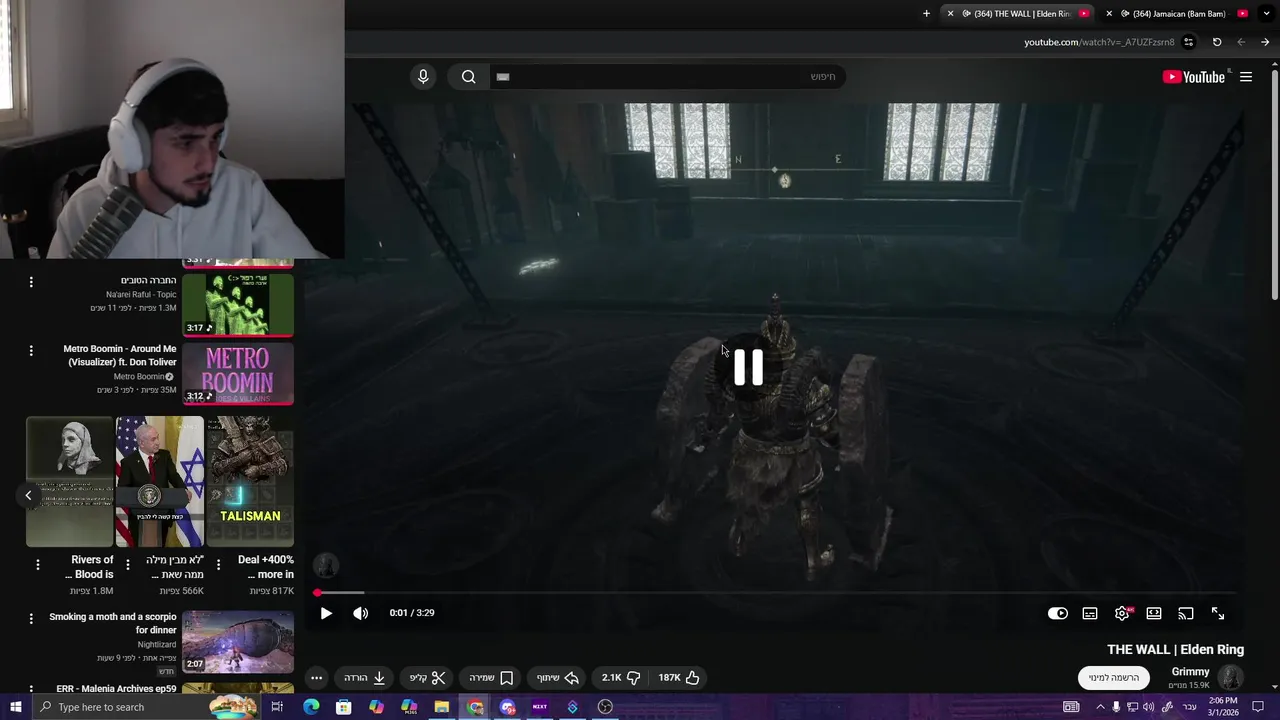Click the clip button with scissors icon

(427, 677)
